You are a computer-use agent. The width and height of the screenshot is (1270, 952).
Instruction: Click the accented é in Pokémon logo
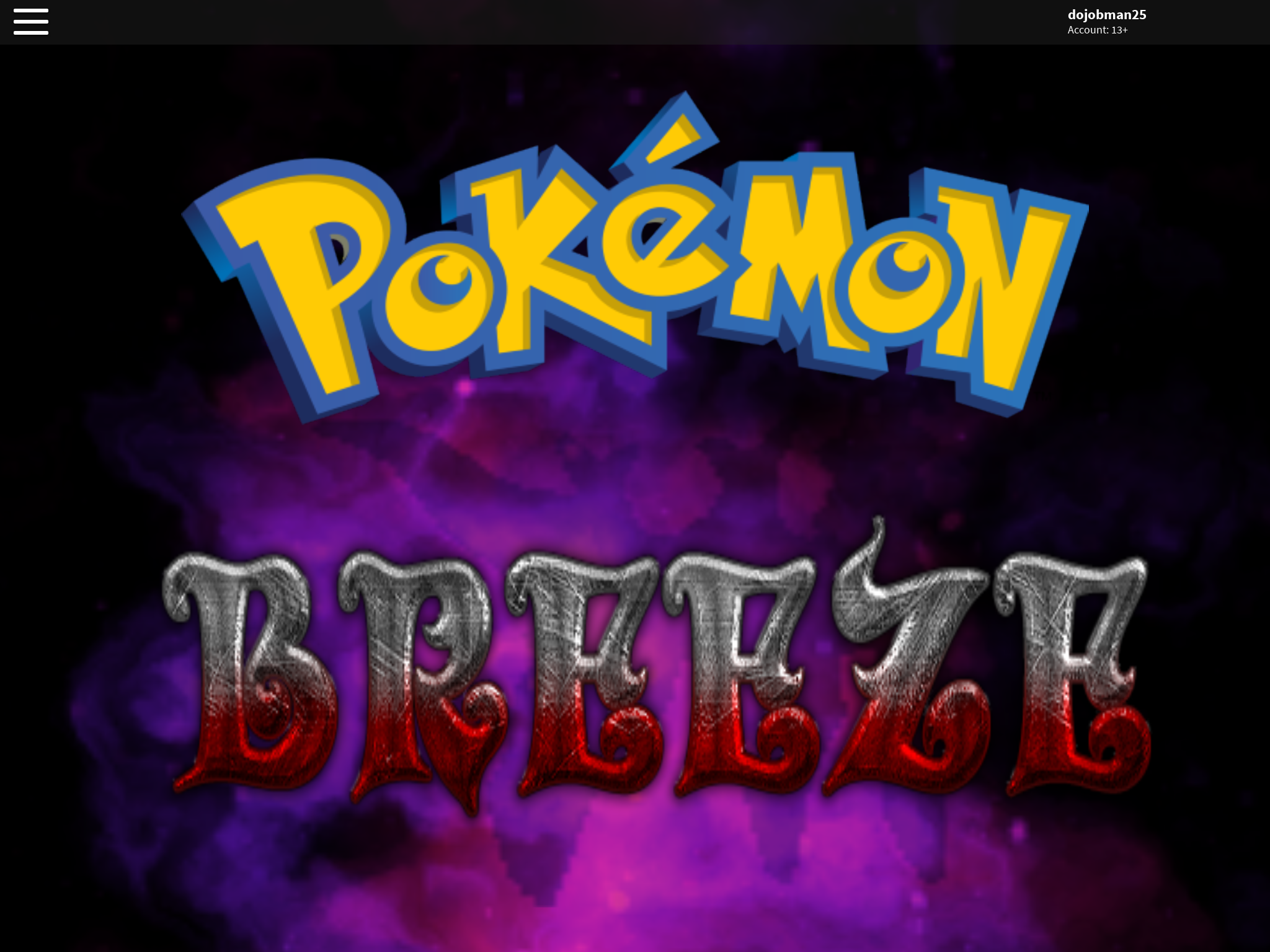(667, 242)
